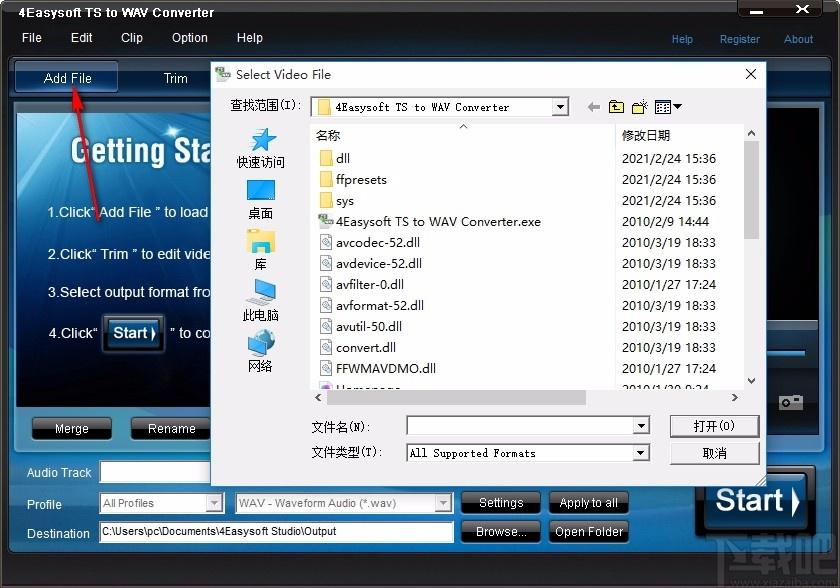Click the horizontal scrollbar right arrow
The height and width of the screenshot is (588, 840).
734,398
